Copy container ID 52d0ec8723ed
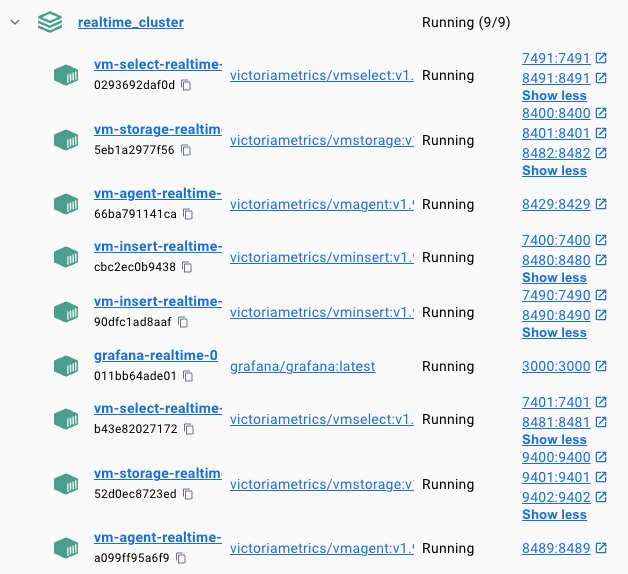The height and width of the screenshot is (574, 628). coord(188,494)
